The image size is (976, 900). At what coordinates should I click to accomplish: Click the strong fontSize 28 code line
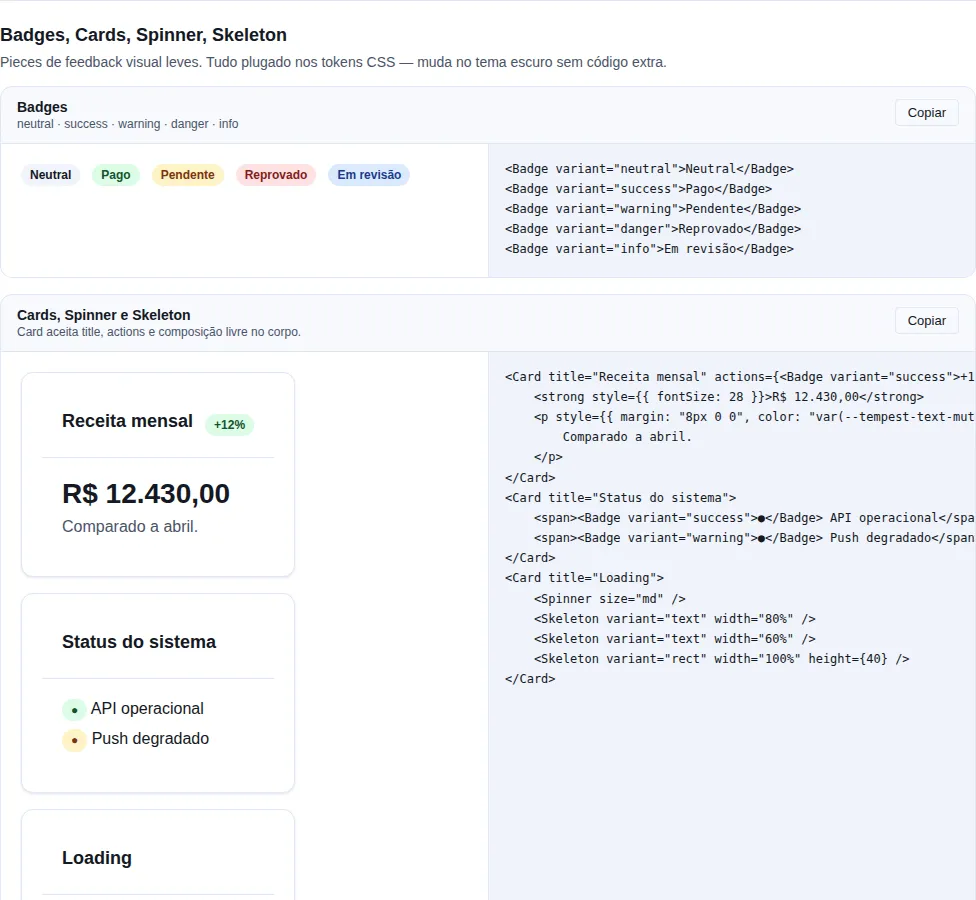(729, 396)
